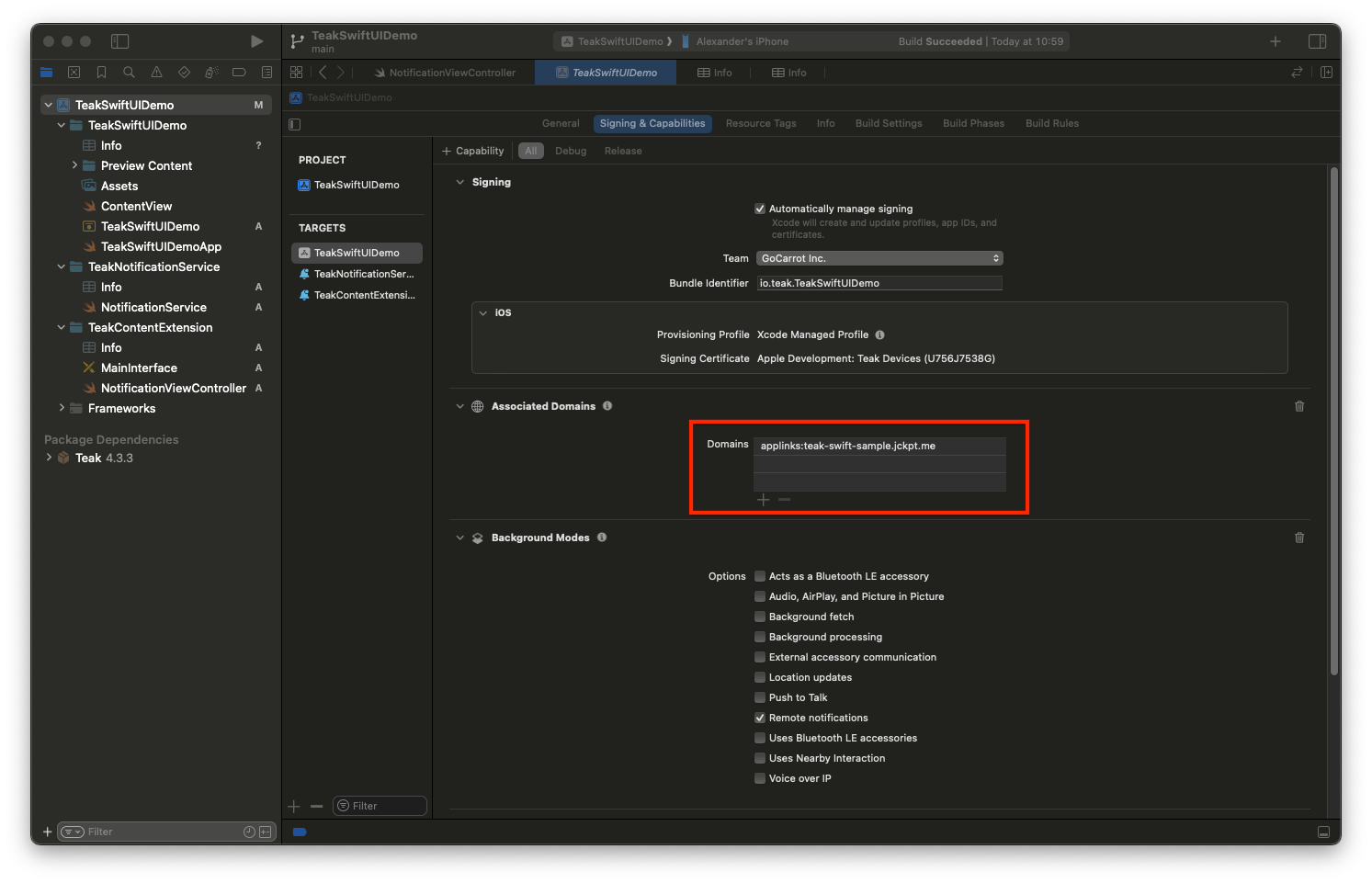Screen dimensions: 1372x883
Task: Expand the Preview Content folder
Action: (x=74, y=165)
